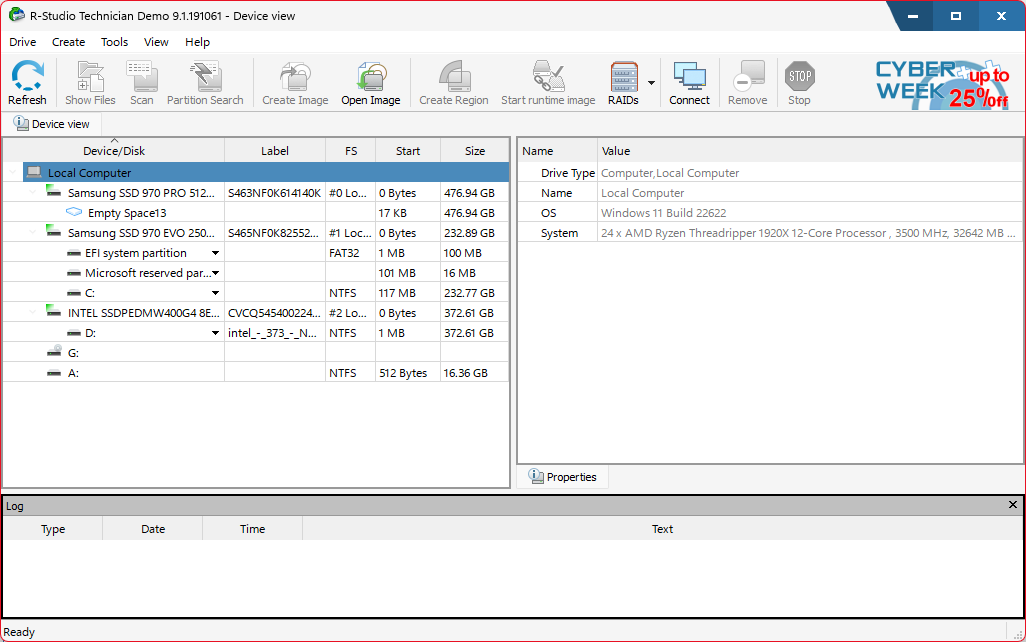This screenshot has width=1026, height=642.
Task: Click the Scan toolbar icon
Action: (141, 82)
